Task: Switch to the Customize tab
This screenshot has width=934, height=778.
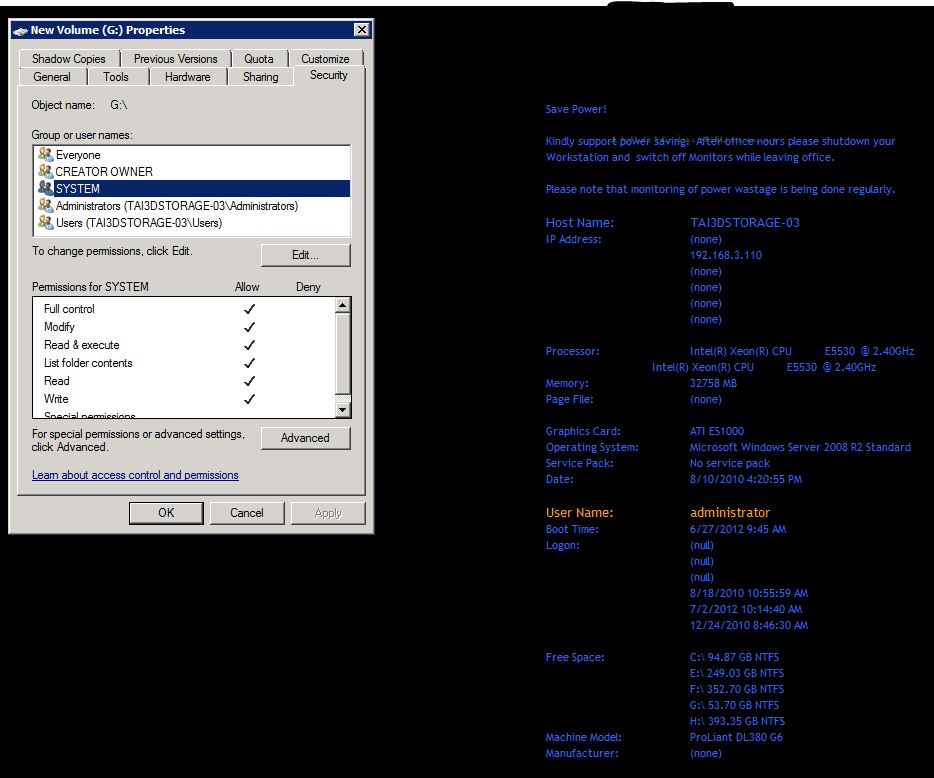Action: 325,59
